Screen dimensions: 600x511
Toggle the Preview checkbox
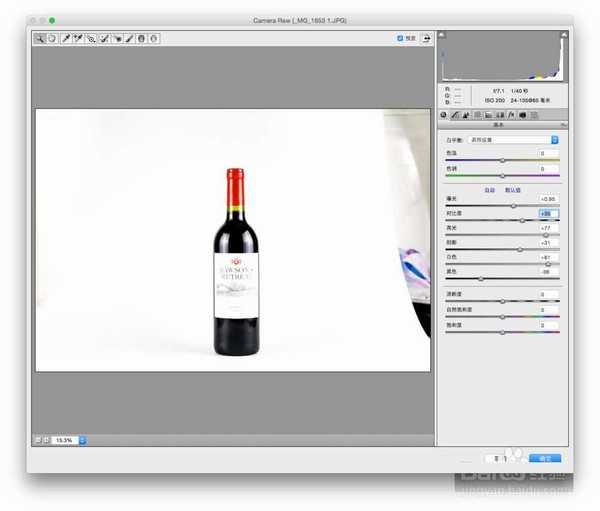(x=400, y=38)
